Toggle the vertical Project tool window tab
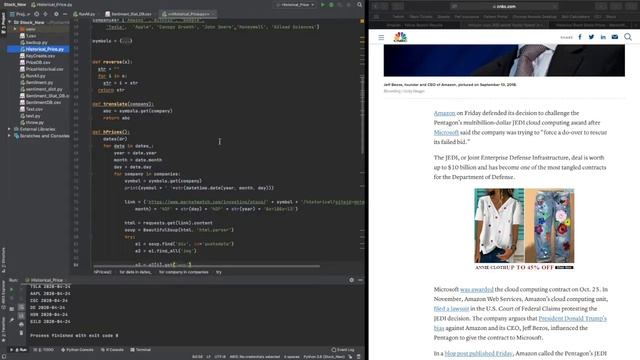 click(x=3, y=22)
